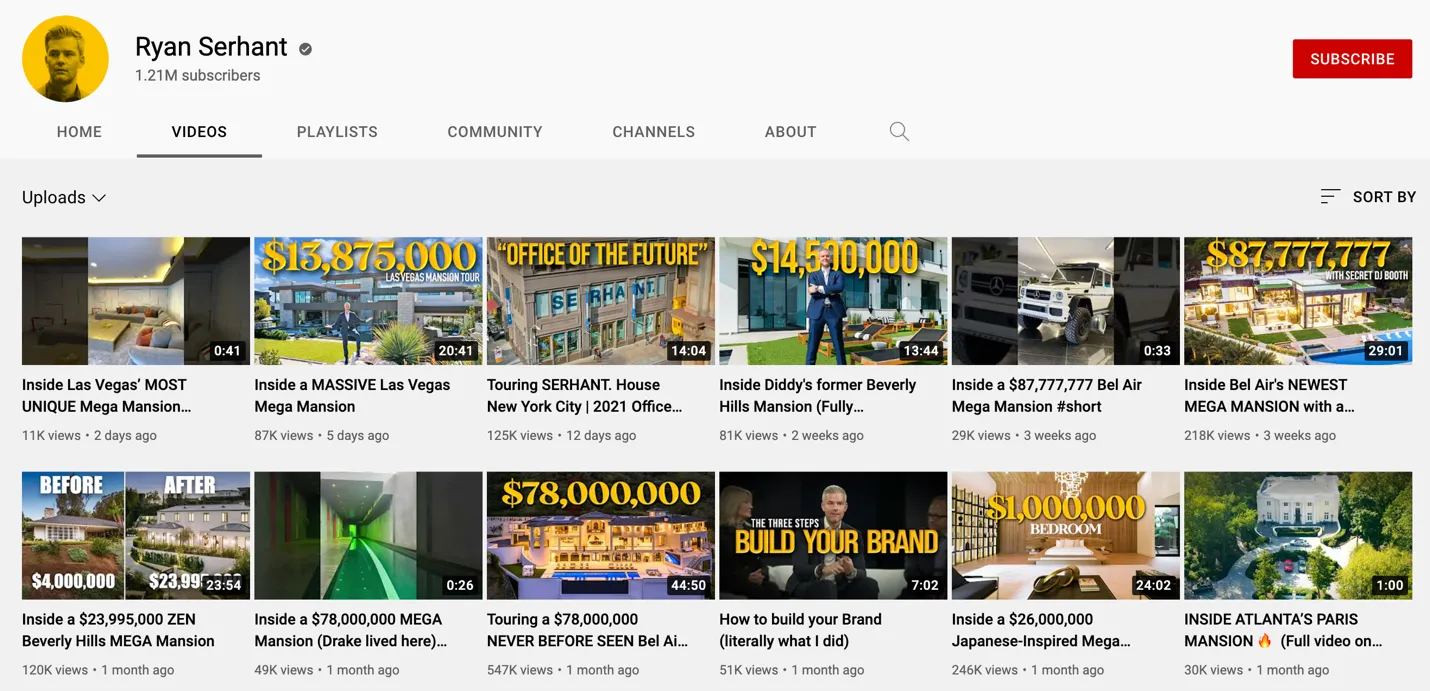Go to the COMMUNITY tab
The width and height of the screenshot is (1430, 691).
coord(495,132)
